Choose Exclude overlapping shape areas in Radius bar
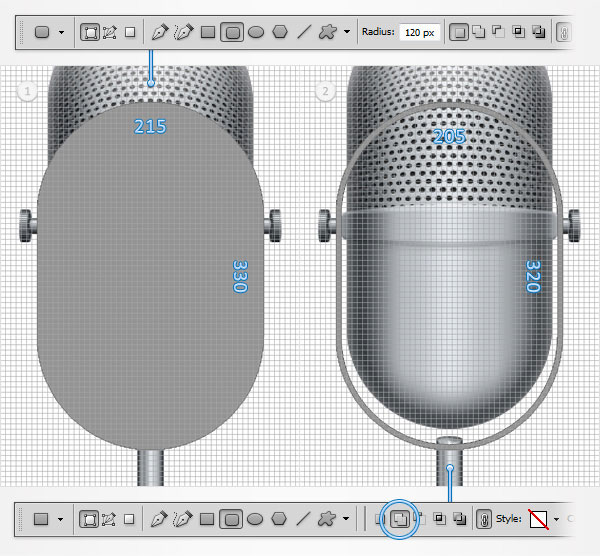Image resolution: width=600 pixels, height=556 pixels. click(539, 32)
